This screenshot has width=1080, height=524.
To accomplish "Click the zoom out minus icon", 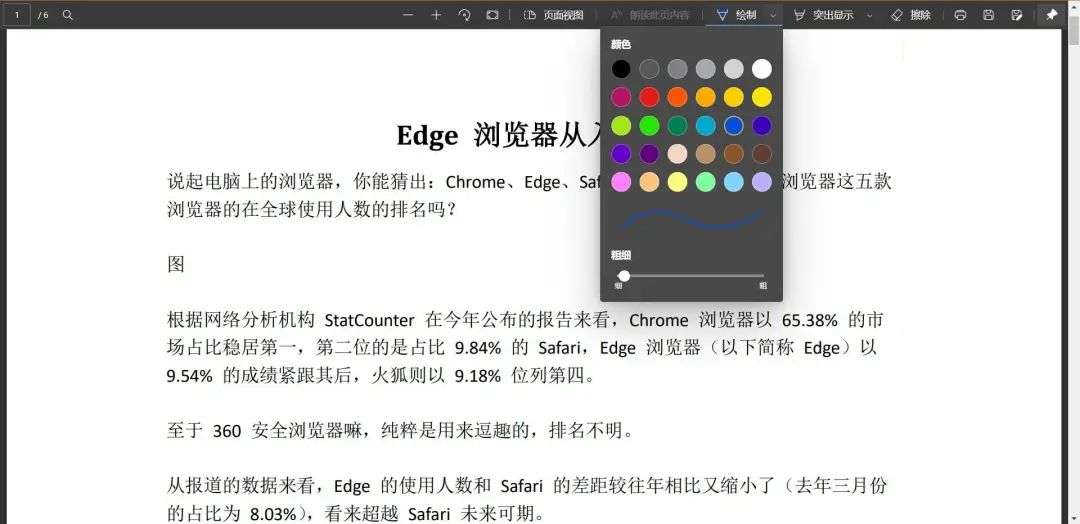I will (408, 14).
